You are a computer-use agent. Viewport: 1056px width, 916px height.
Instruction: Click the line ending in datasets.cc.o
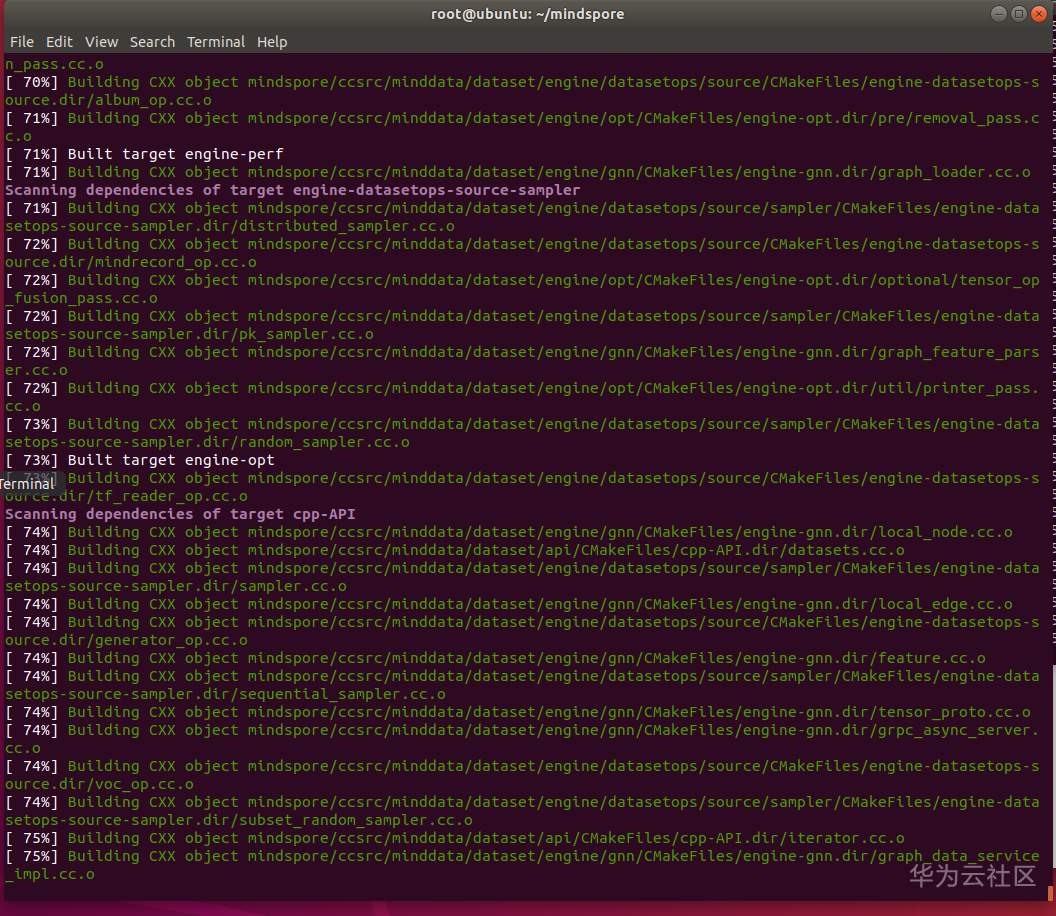(455, 550)
